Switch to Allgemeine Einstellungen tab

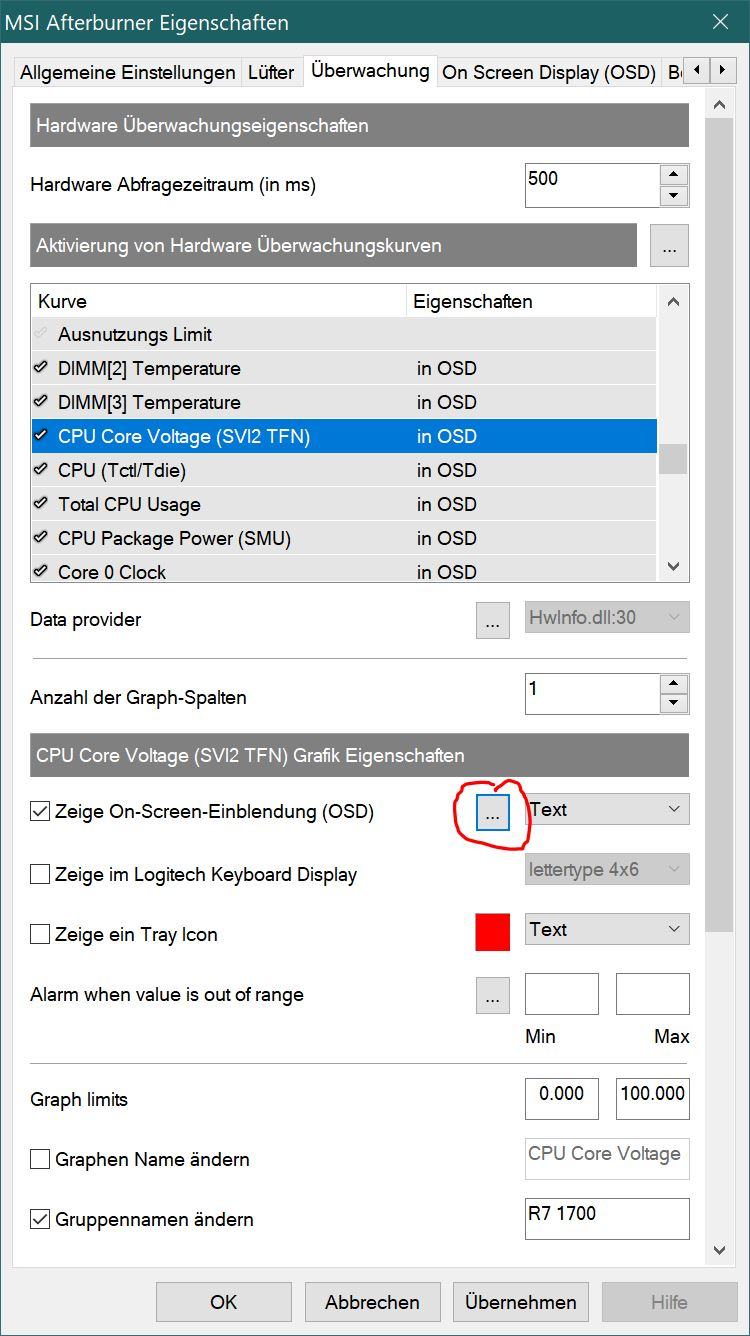tap(128, 73)
